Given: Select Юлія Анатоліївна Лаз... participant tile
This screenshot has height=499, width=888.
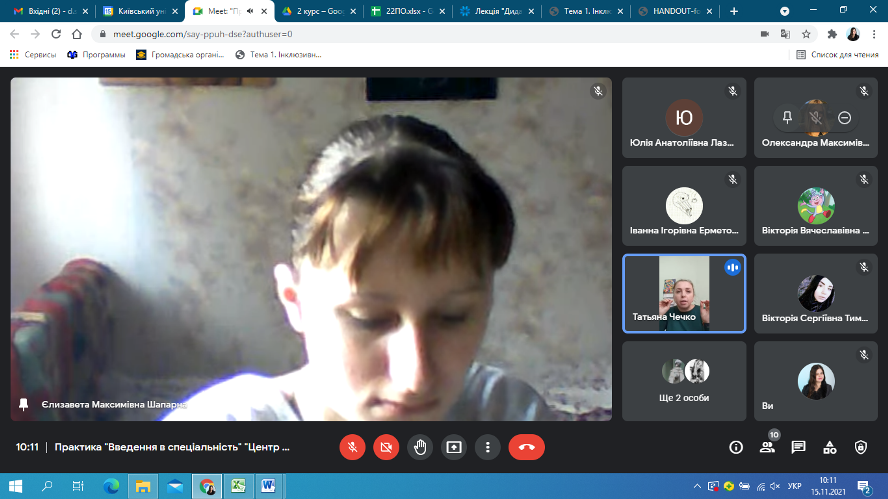Looking at the screenshot, I should pyautogui.click(x=684, y=118).
